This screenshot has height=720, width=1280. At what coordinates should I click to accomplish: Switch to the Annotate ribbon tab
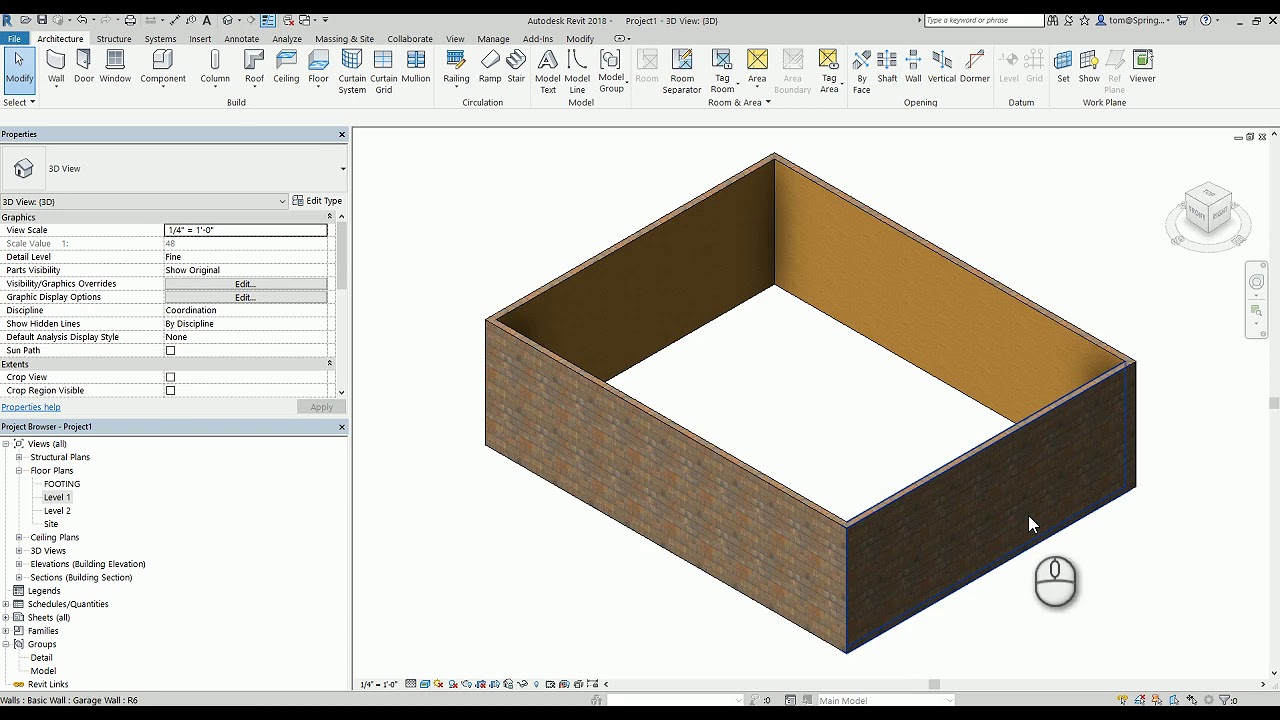click(x=241, y=39)
